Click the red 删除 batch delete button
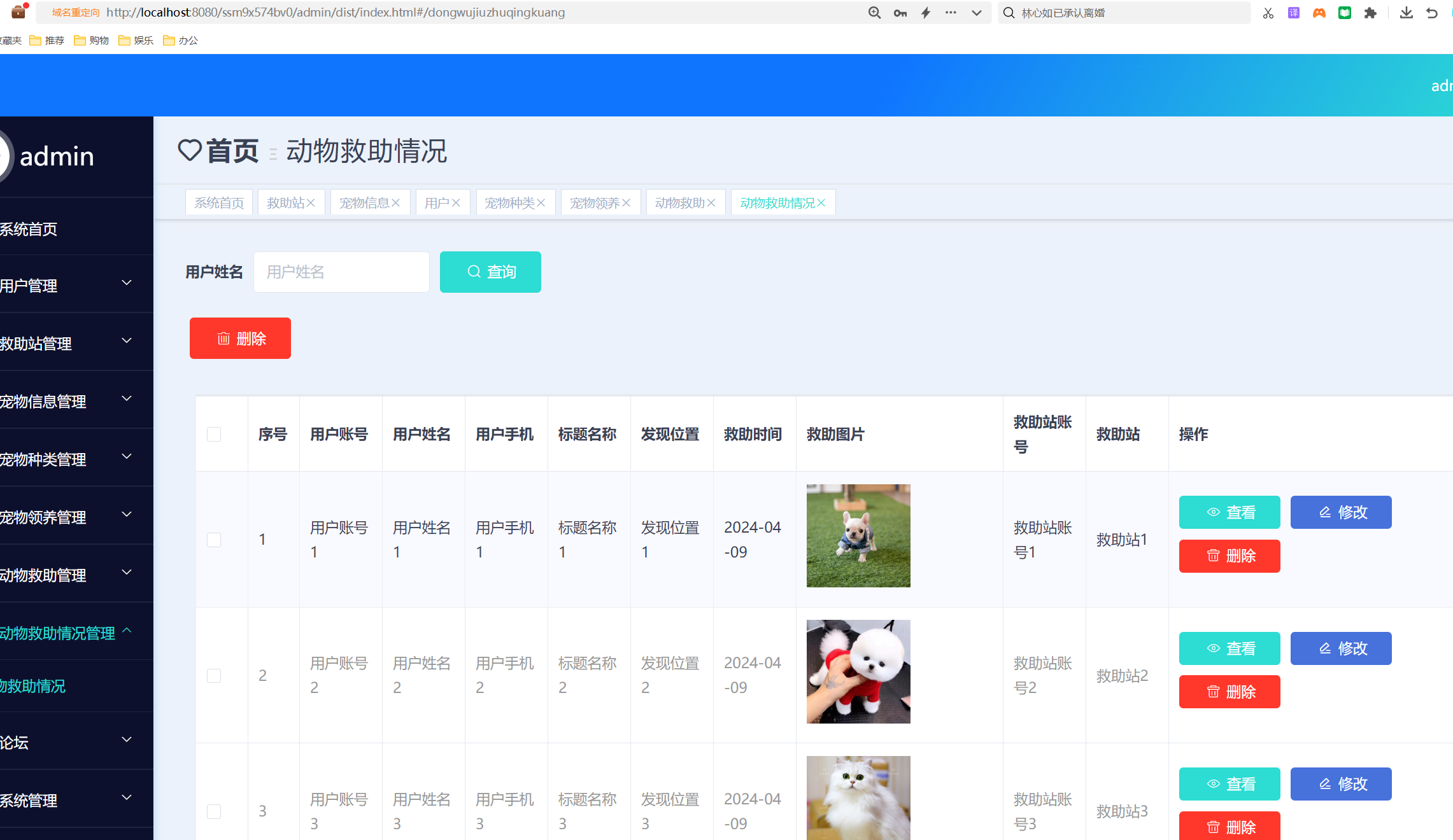The width and height of the screenshot is (1453, 840). tap(240, 338)
